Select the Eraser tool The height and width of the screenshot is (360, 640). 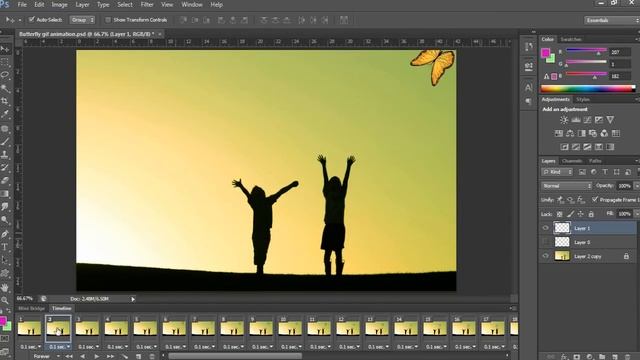click(5, 180)
